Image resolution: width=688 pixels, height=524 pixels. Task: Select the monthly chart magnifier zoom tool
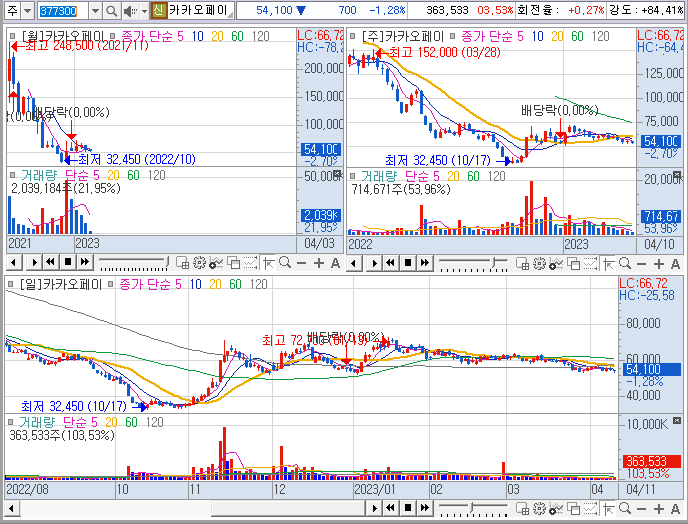[285, 263]
